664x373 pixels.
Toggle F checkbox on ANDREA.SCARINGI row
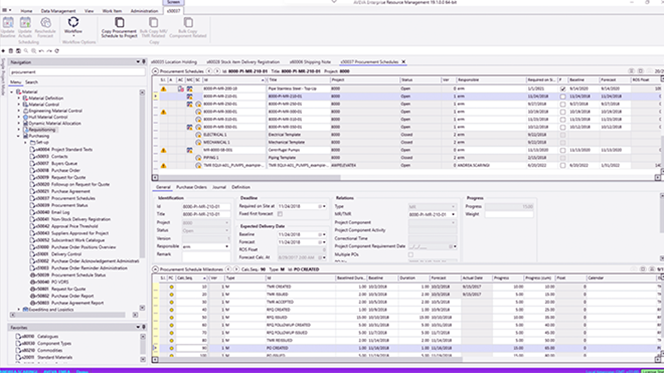[x=562, y=166]
